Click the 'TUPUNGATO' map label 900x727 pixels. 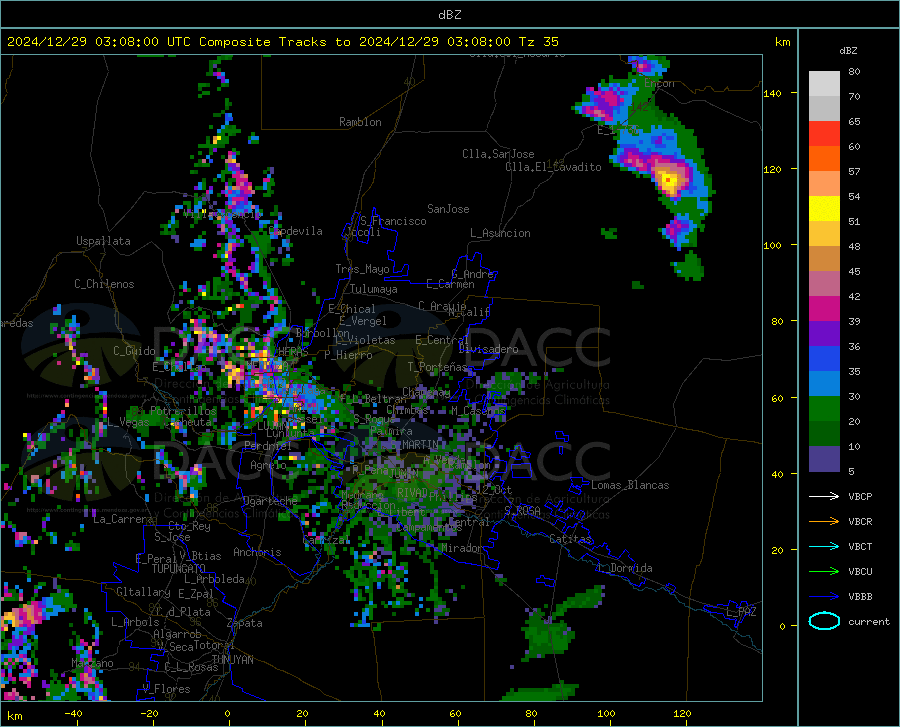179,569
